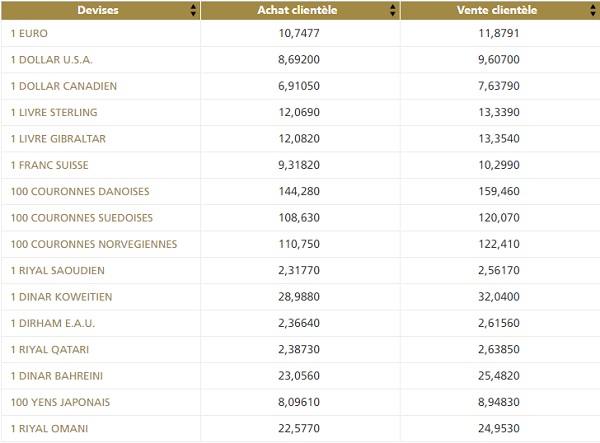Viewport: 600px width, 443px height.
Task: Open the 1 FRANC SUISSE row
Action: (x=51, y=165)
